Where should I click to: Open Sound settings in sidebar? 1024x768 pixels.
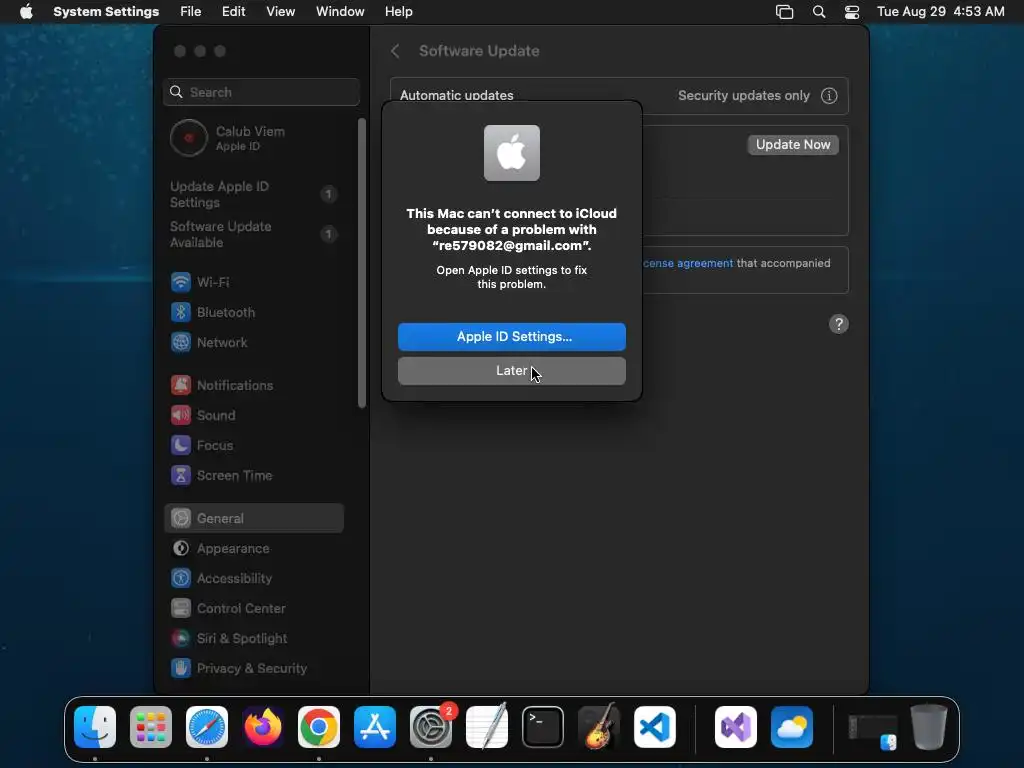tap(253, 415)
